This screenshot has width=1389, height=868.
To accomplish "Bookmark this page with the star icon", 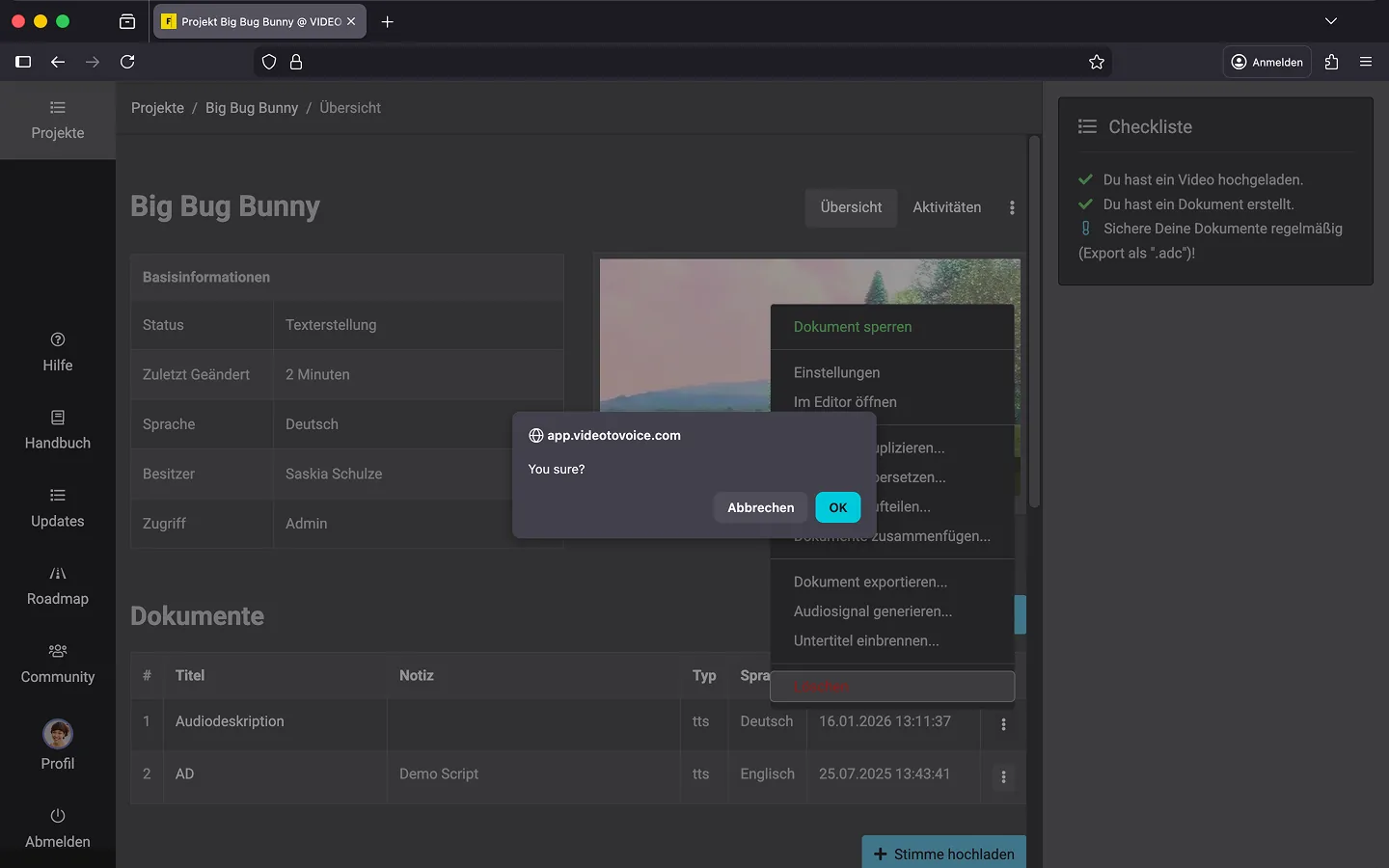I will tap(1097, 62).
